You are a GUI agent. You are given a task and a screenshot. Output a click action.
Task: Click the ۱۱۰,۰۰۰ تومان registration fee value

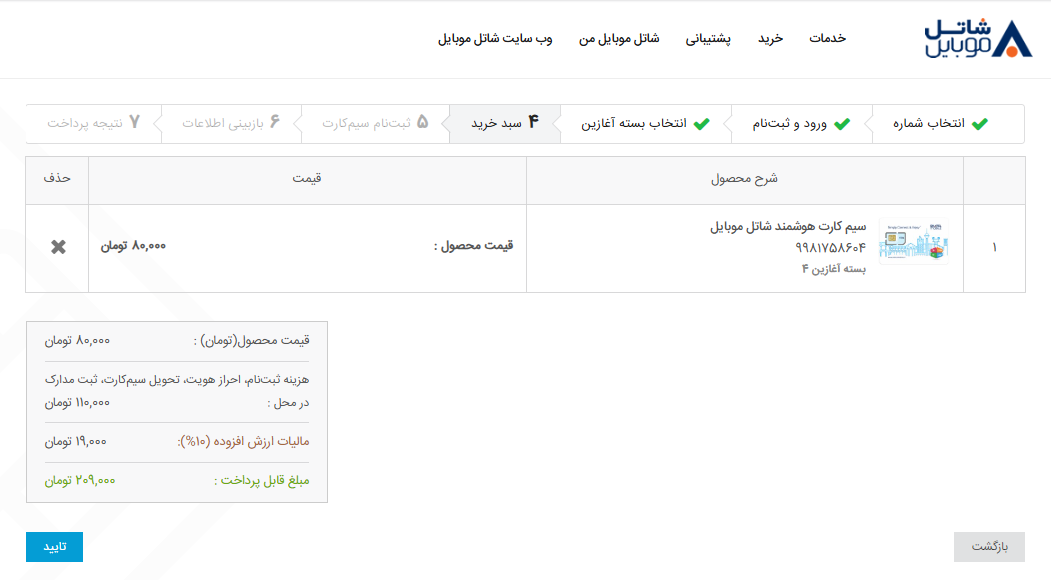[77, 402]
